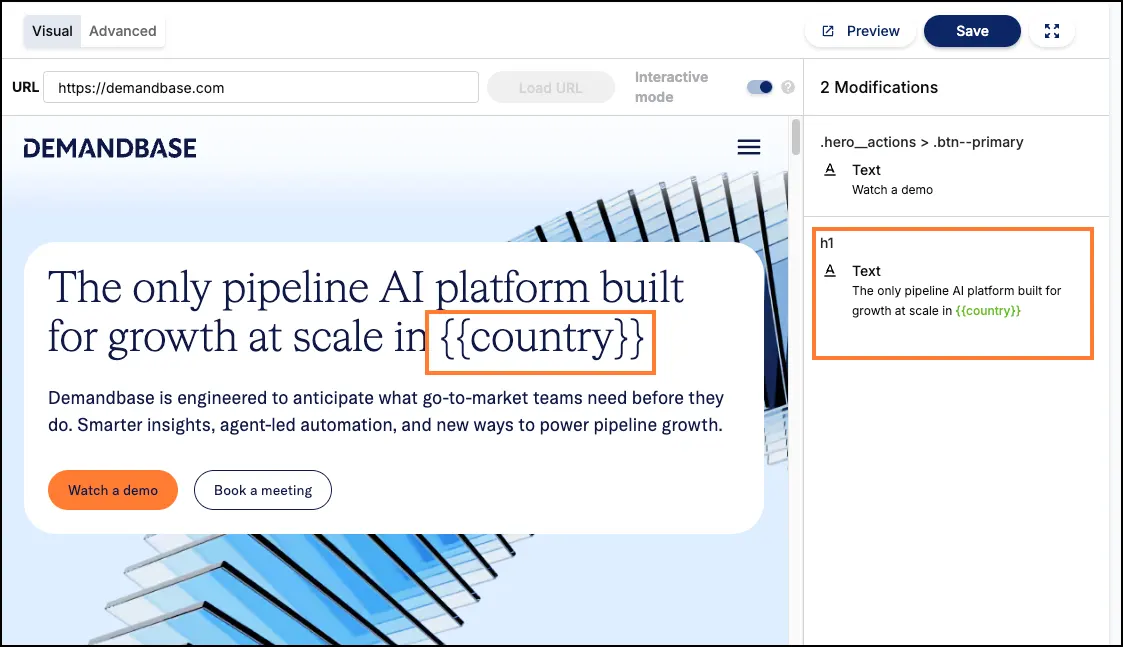Click the Book a meeting button
Screen dimensions: 1123x647
coord(262,490)
